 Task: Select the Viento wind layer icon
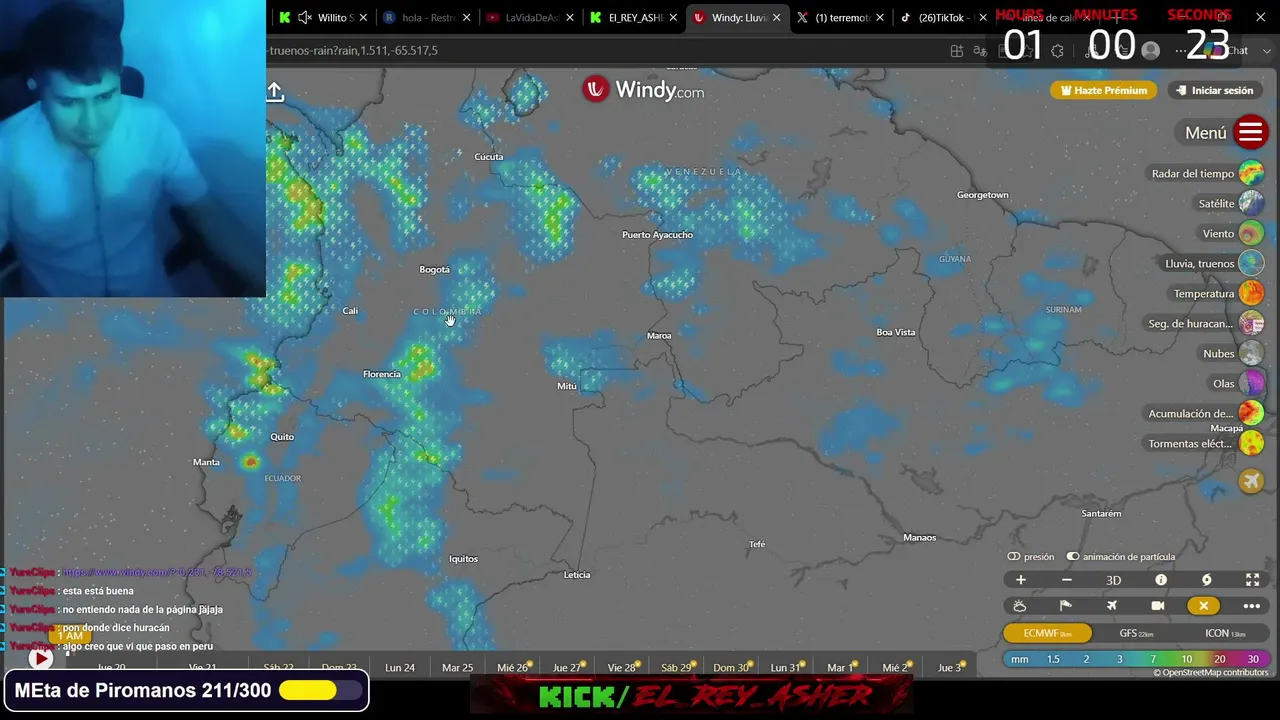(x=1251, y=233)
